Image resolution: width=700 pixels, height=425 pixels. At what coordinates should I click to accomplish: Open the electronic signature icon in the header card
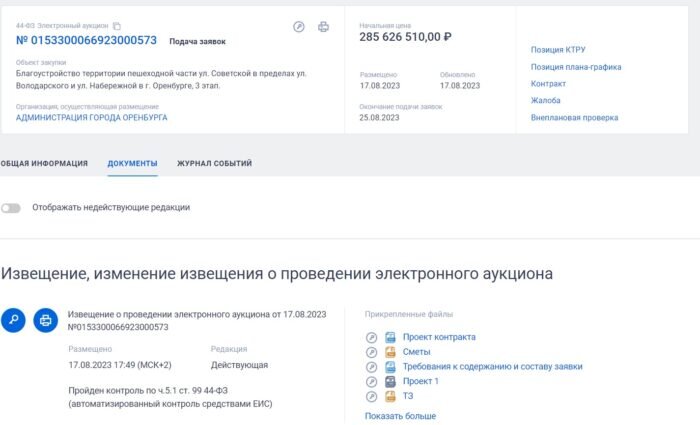[299, 27]
